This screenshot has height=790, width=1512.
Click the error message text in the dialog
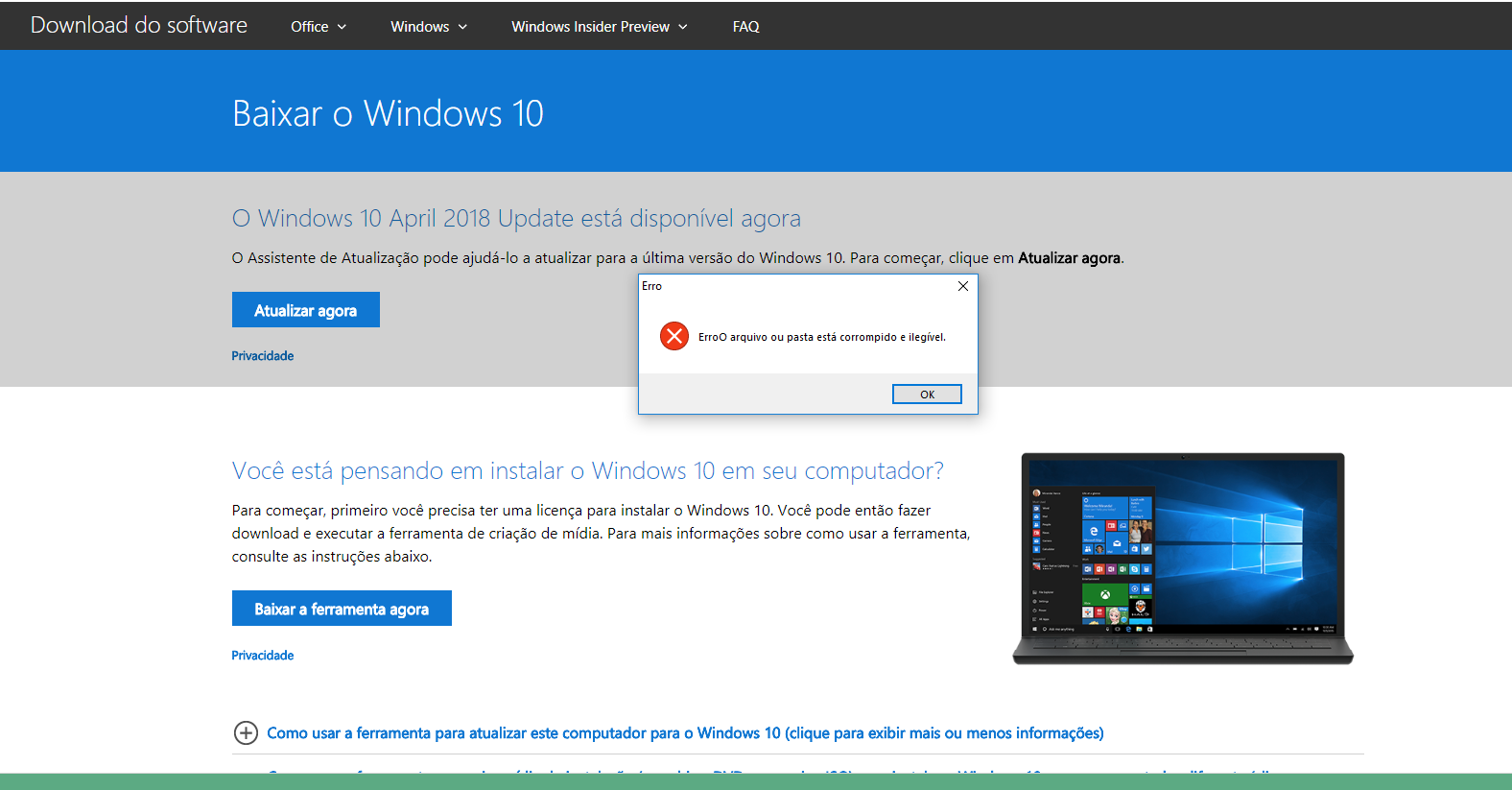[x=822, y=337]
